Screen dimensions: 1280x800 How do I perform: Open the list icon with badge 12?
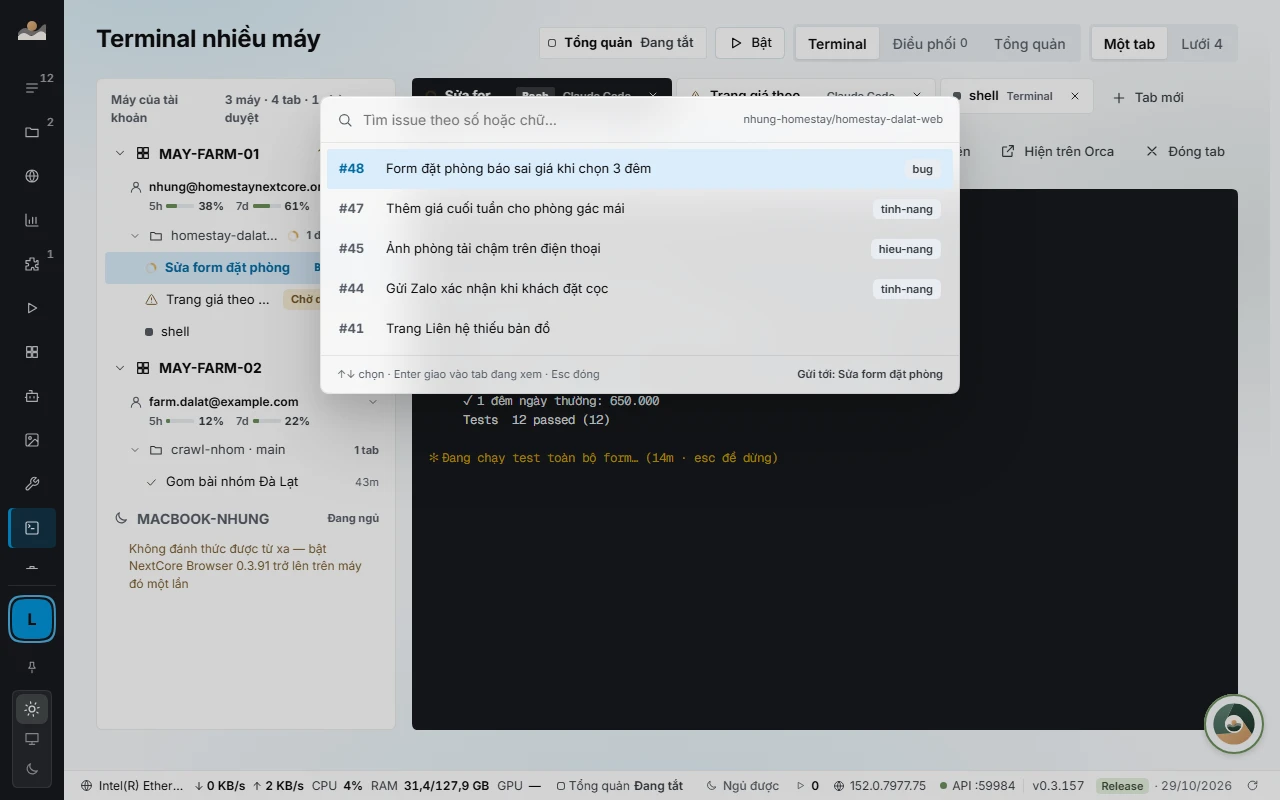pyautogui.click(x=32, y=88)
